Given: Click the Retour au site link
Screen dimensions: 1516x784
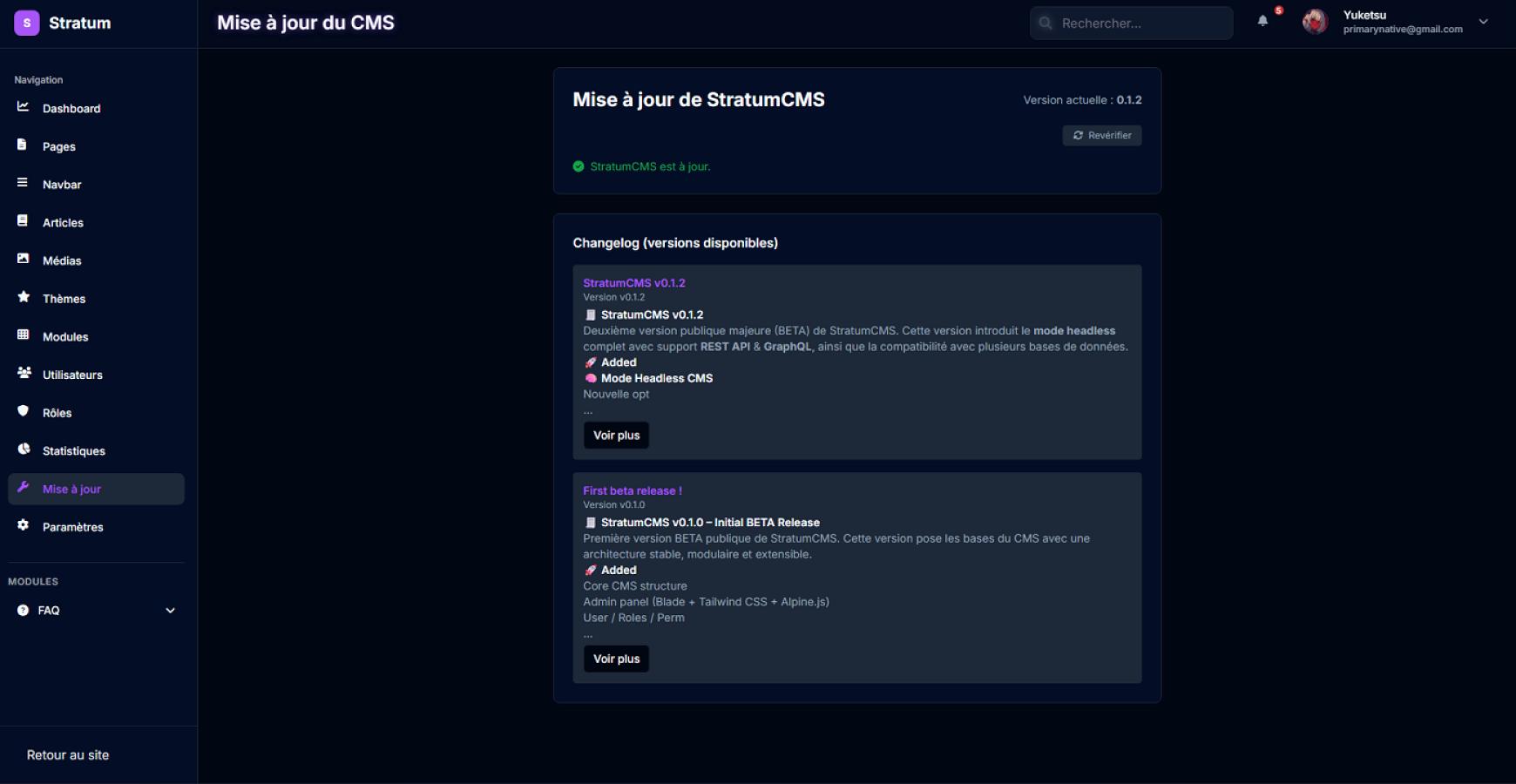Looking at the screenshot, I should (x=68, y=755).
